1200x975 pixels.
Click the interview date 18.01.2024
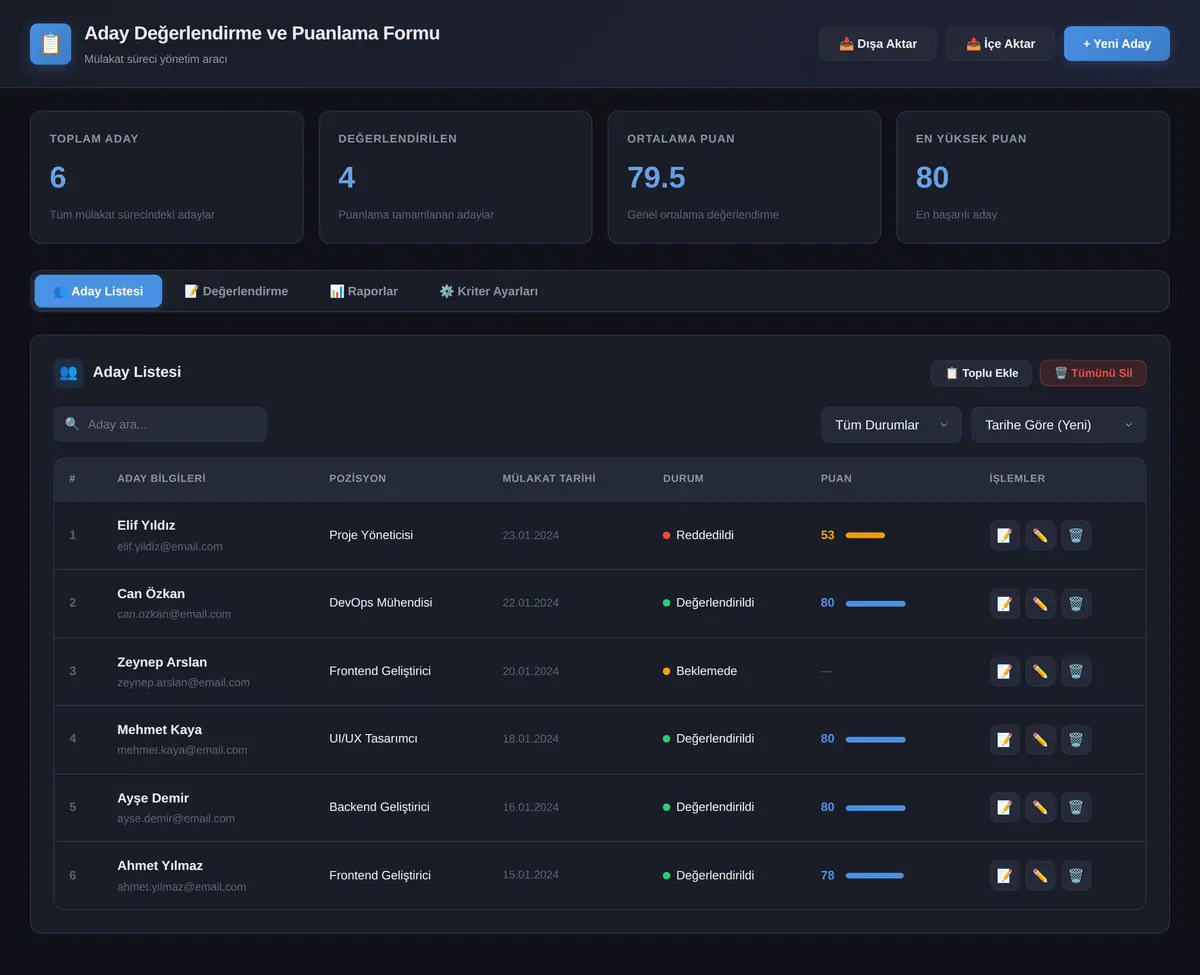[531, 739]
